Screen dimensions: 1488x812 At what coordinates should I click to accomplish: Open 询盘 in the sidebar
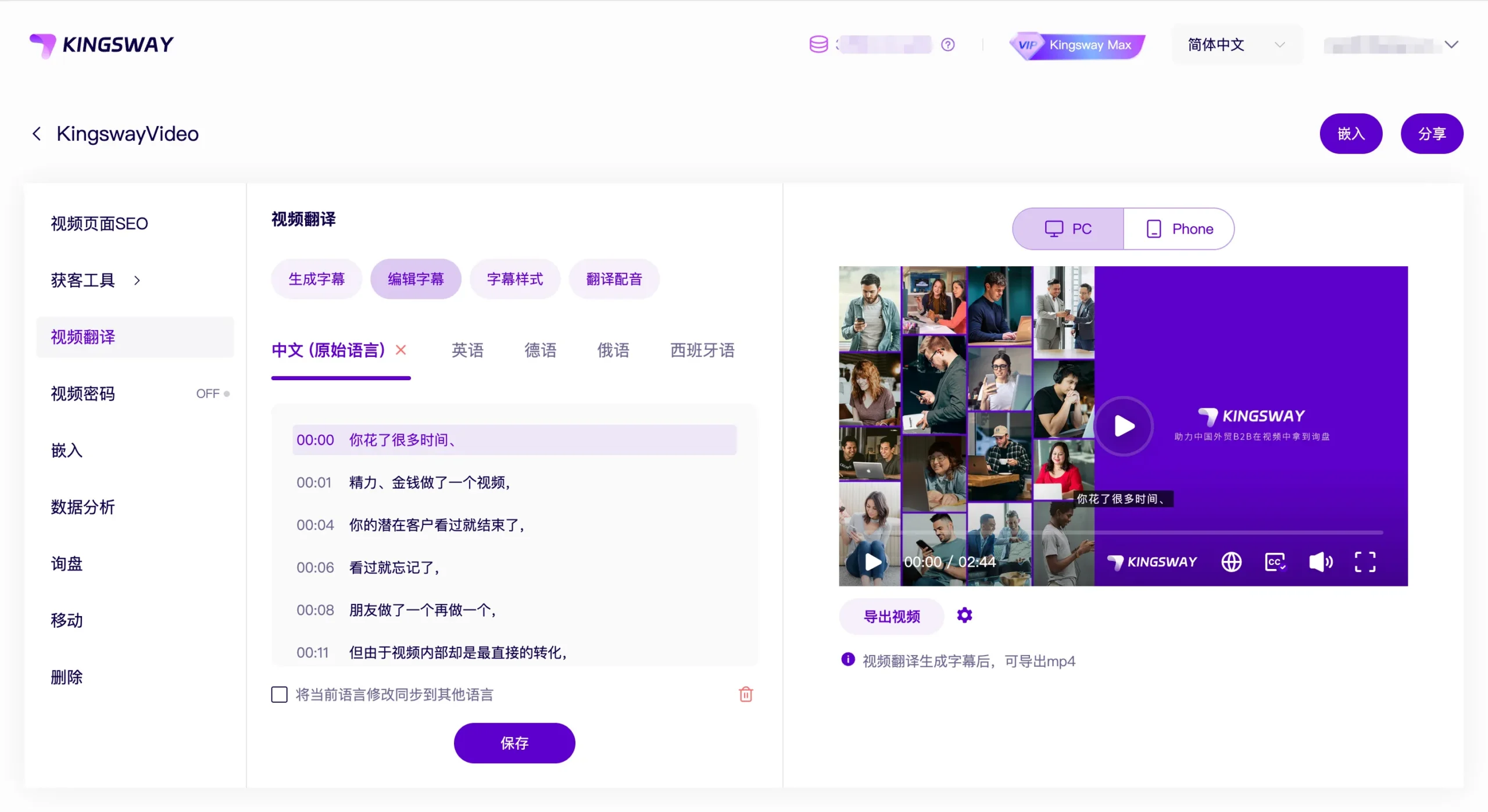pos(67,564)
